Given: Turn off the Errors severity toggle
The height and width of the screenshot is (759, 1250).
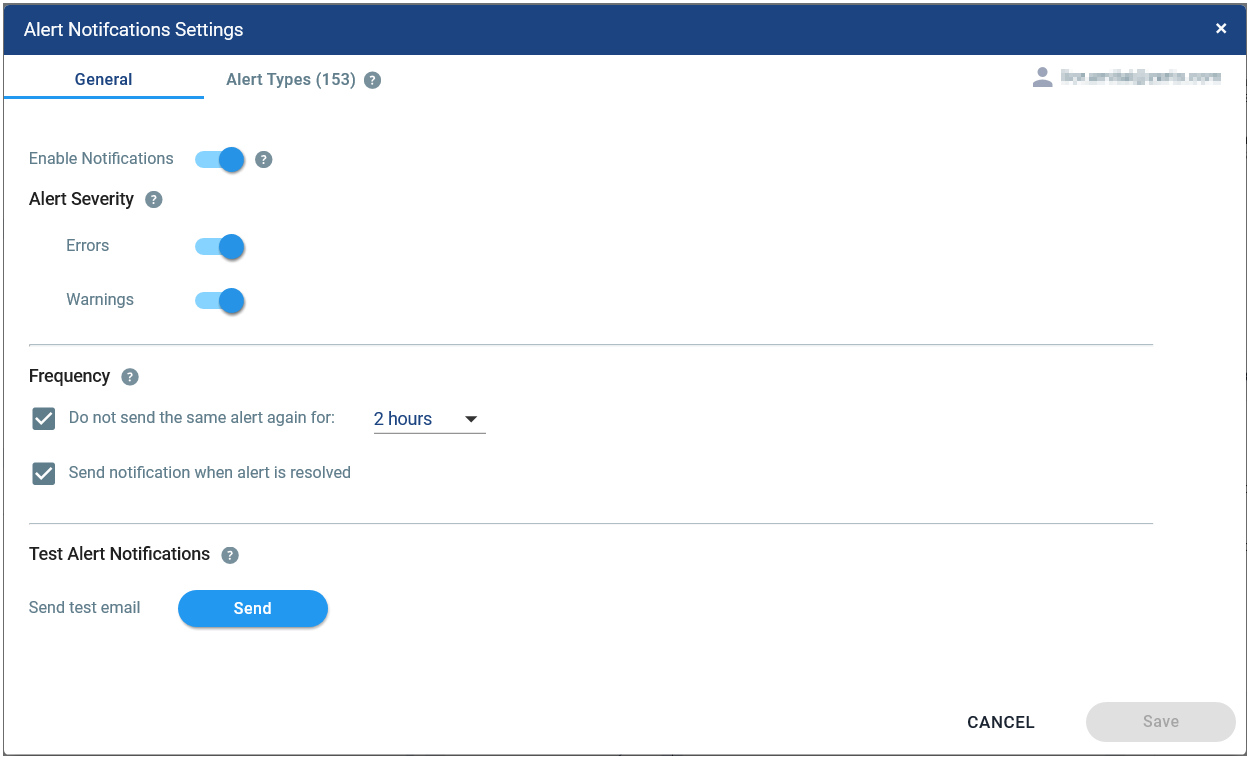Looking at the screenshot, I should [220, 247].
